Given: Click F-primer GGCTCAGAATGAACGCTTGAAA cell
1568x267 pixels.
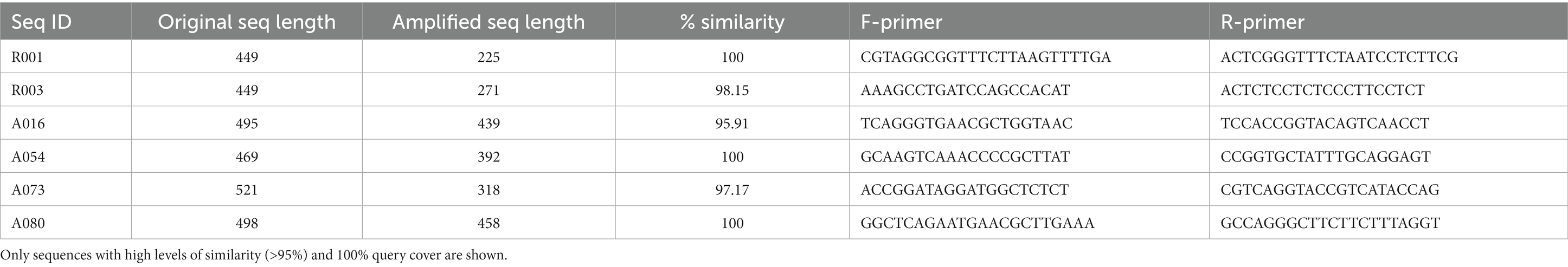Looking at the screenshot, I should coord(1029,223).
